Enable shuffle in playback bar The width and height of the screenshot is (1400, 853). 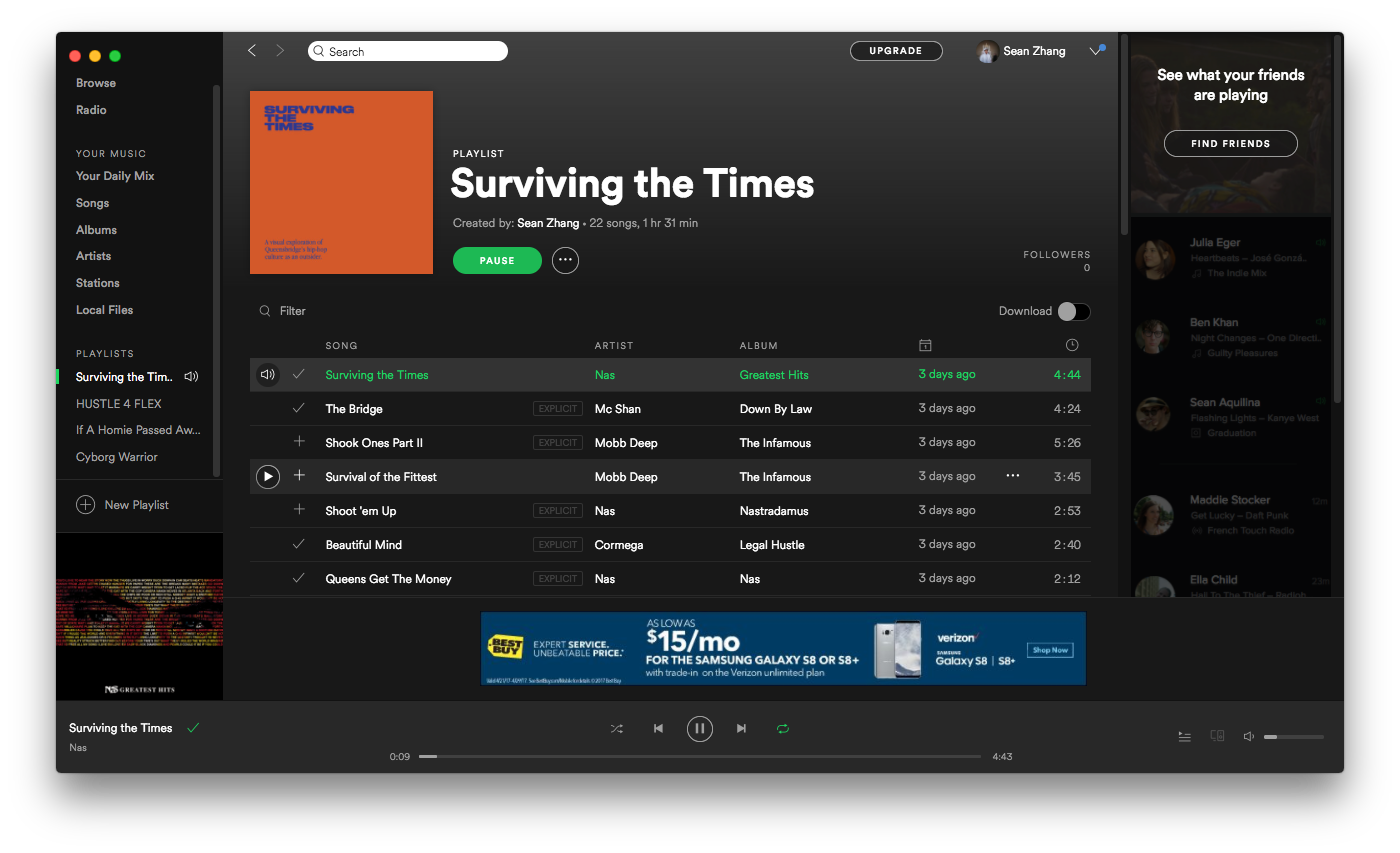pyautogui.click(x=616, y=729)
